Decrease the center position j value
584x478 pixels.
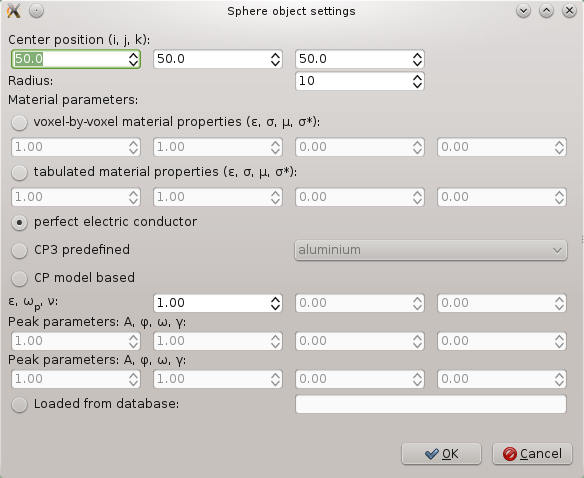[275, 63]
